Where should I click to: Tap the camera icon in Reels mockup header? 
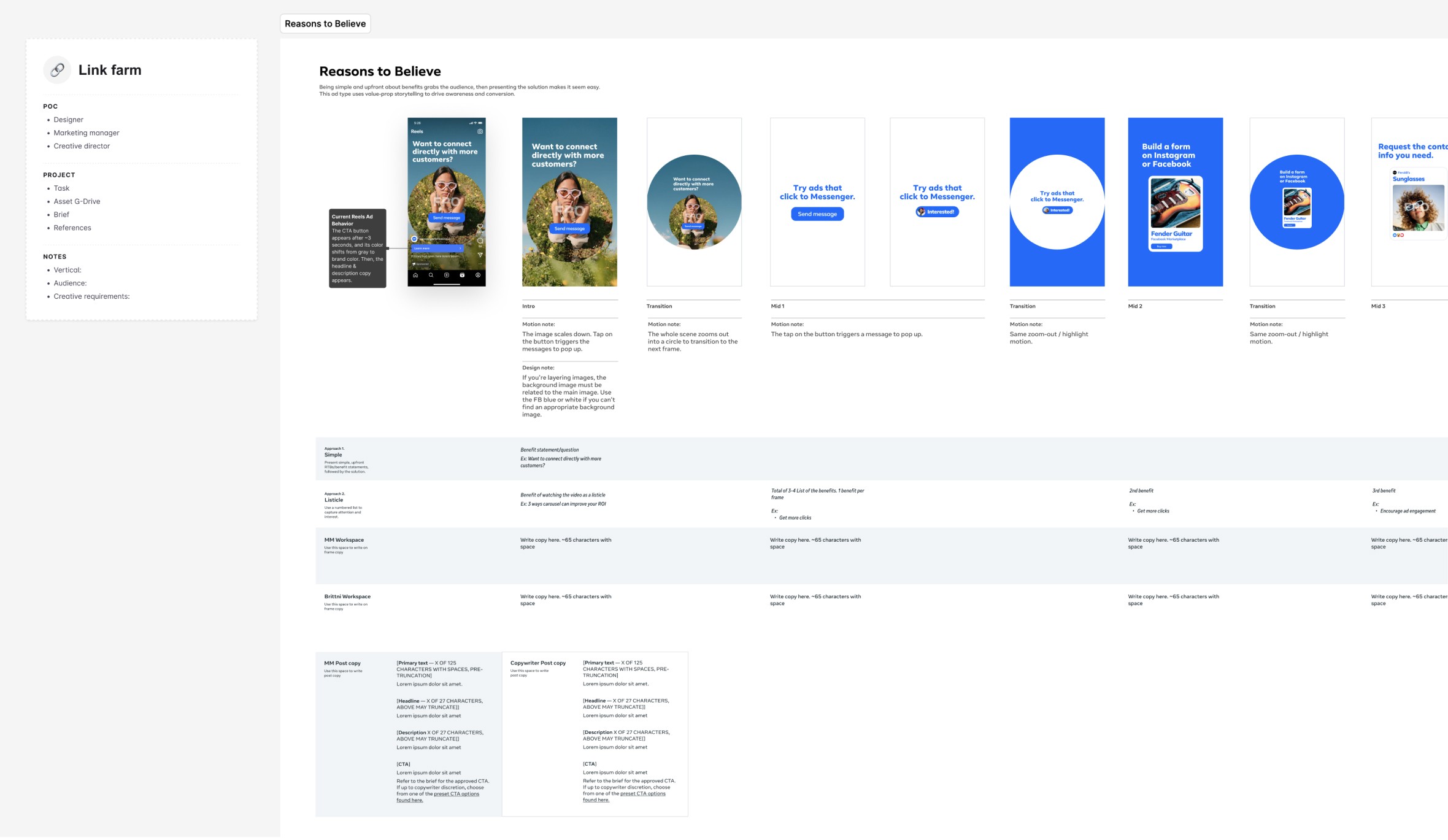point(480,131)
